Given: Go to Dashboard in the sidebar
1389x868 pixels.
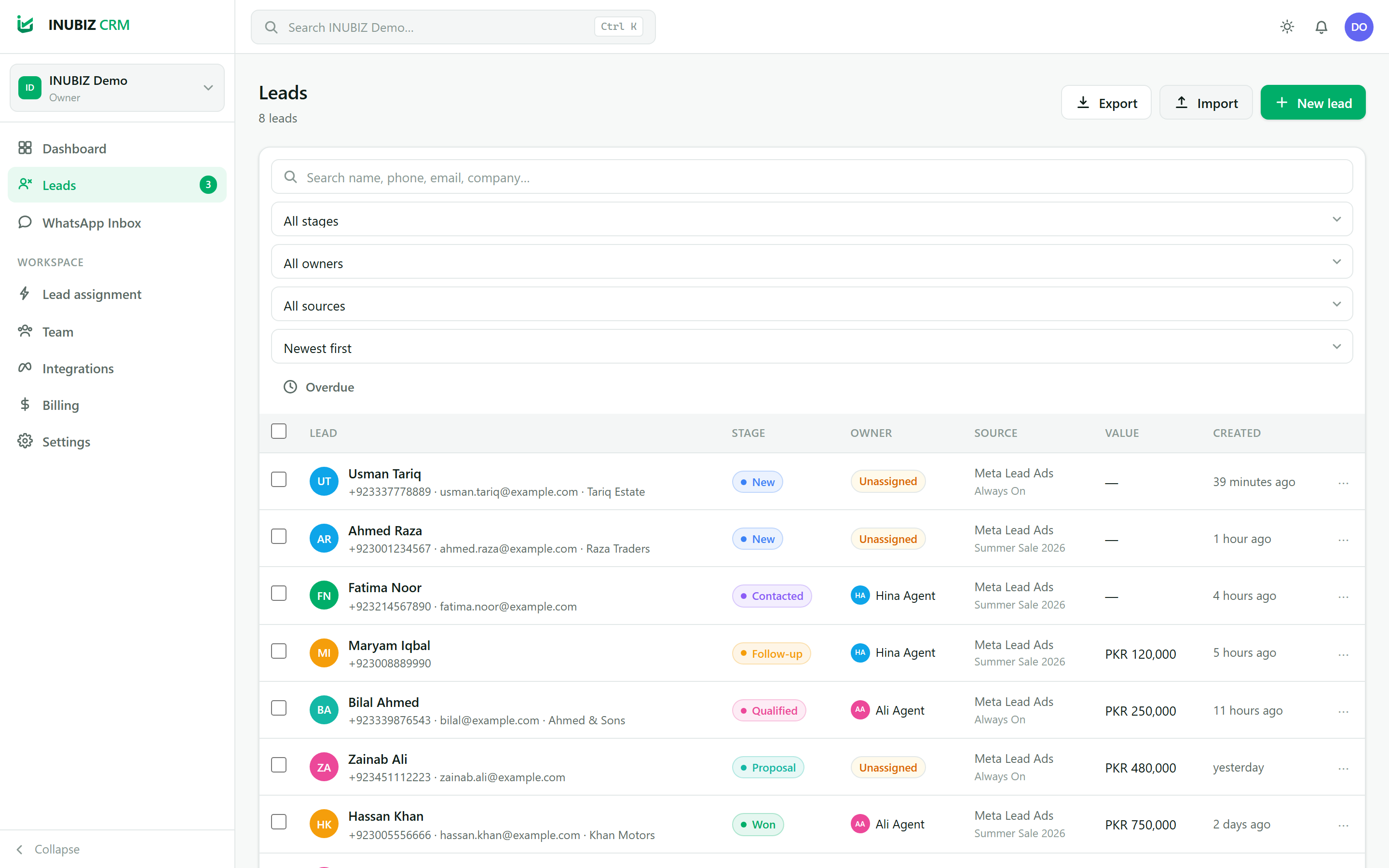Looking at the screenshot, I should [x=117, y=148].
